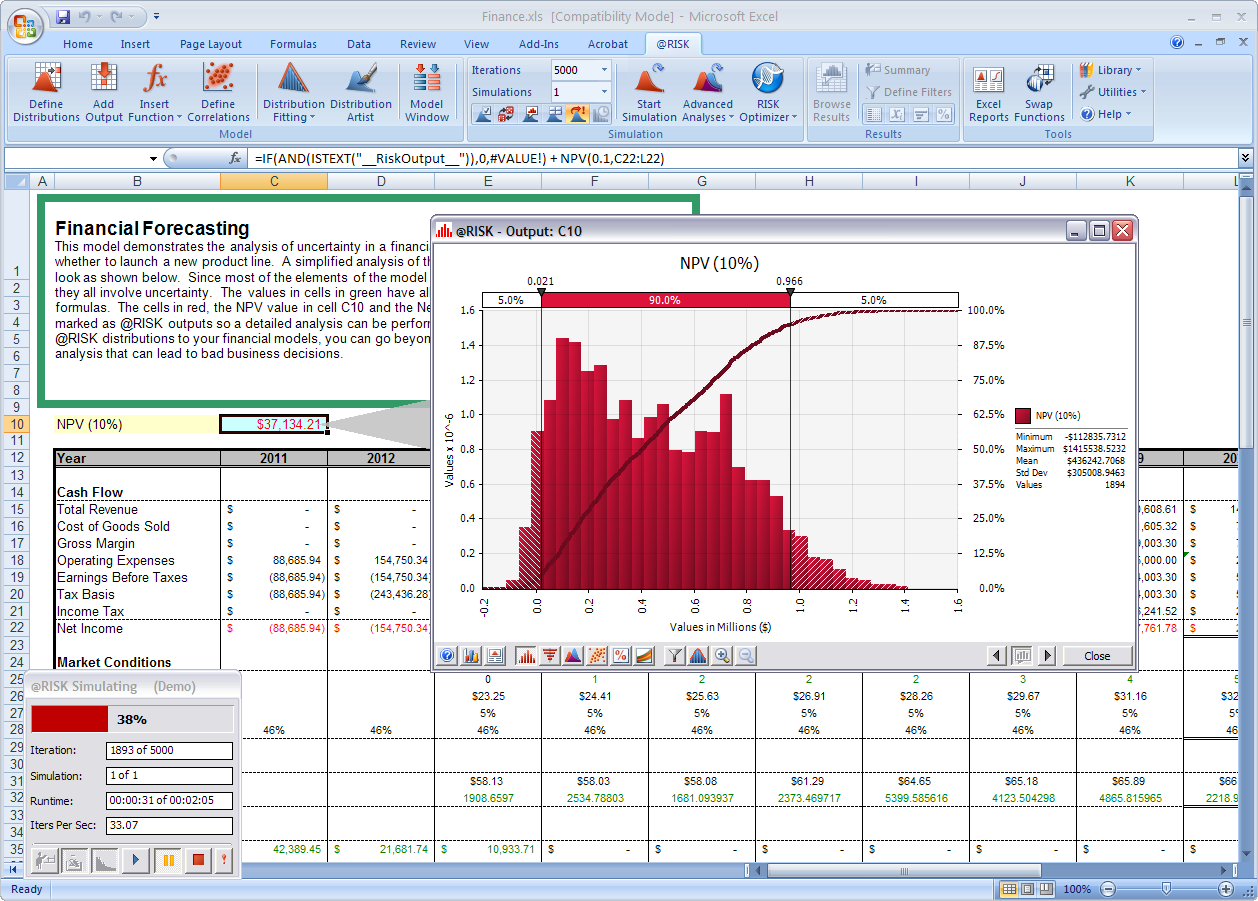Image resolution: width=1258 pixels, height=901 pixels.
Task: Stop the running simulation
Action: 197,859
